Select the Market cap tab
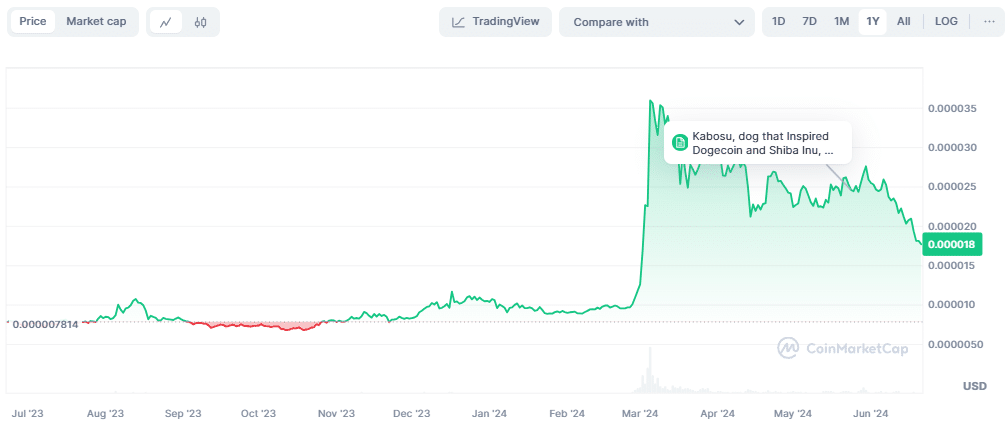1005x430 pixels. [96, 22]
